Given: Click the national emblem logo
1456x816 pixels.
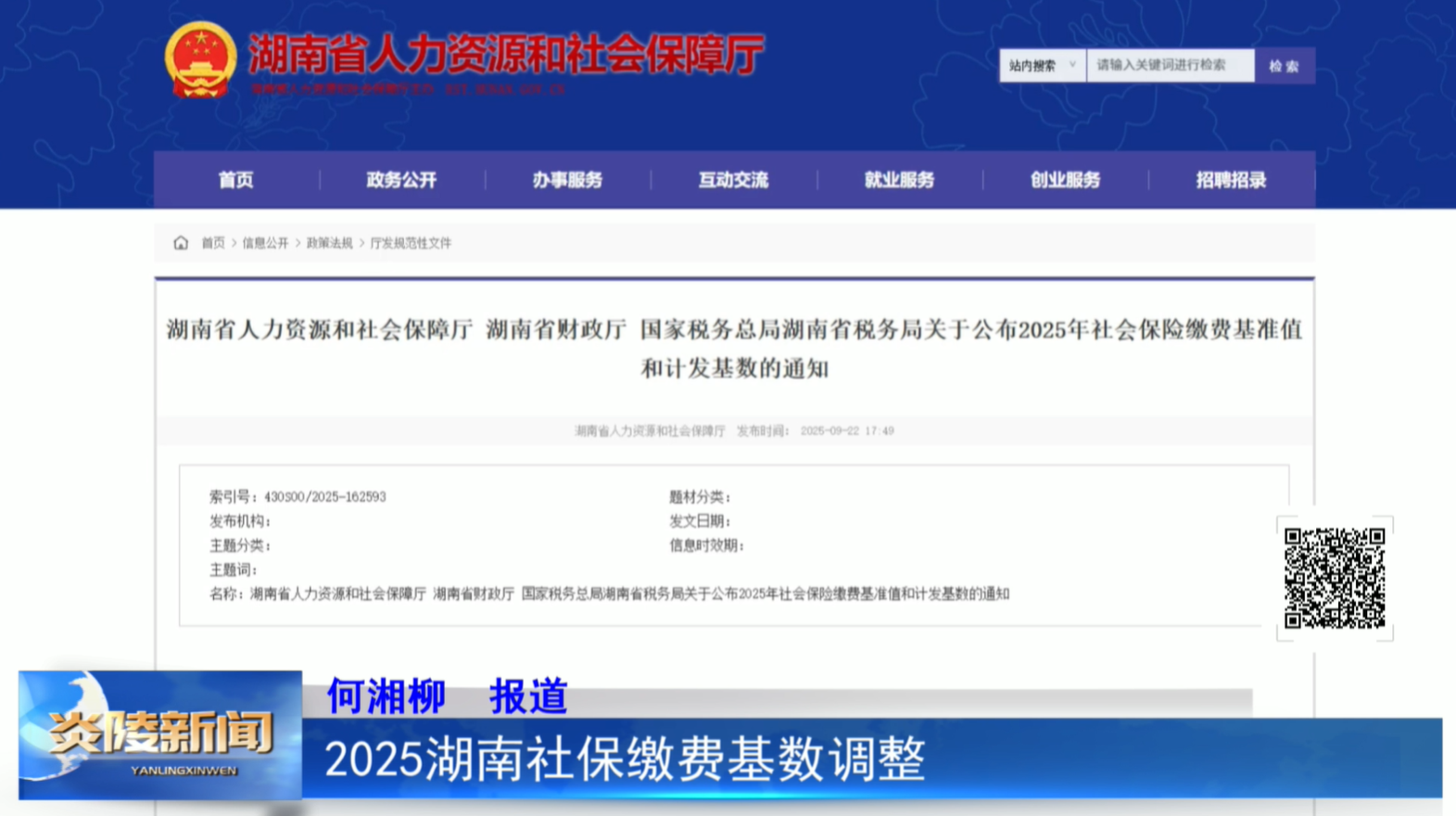Looking at the screenshot, I should 200,59.
